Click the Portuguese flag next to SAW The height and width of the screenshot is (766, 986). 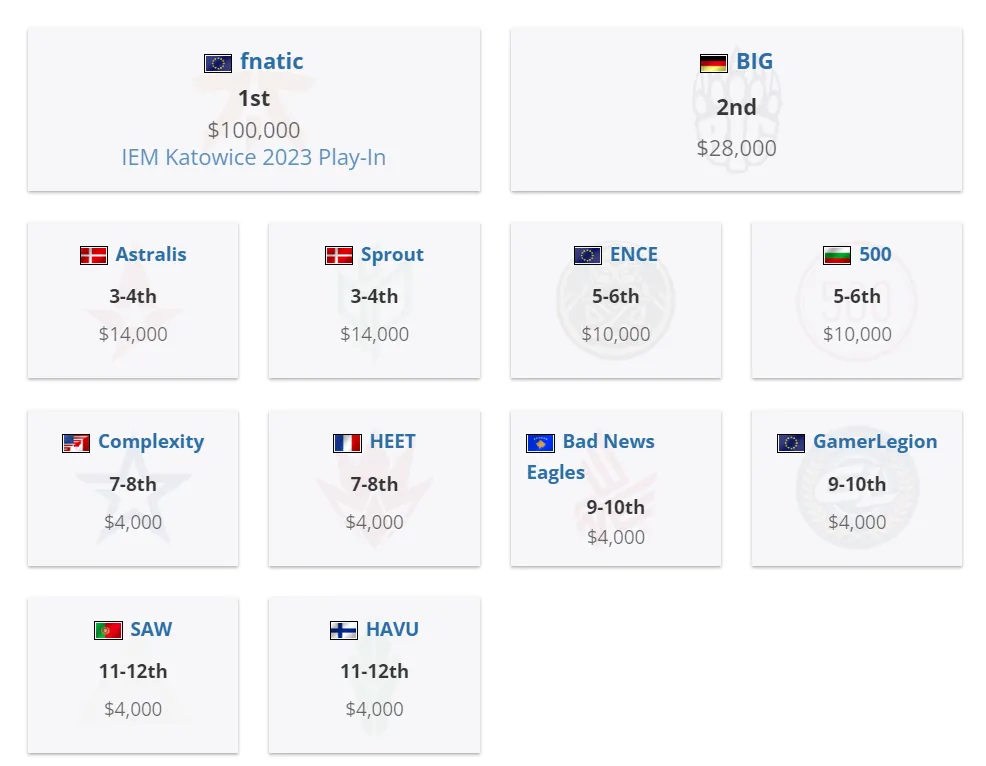pos(108,630)
